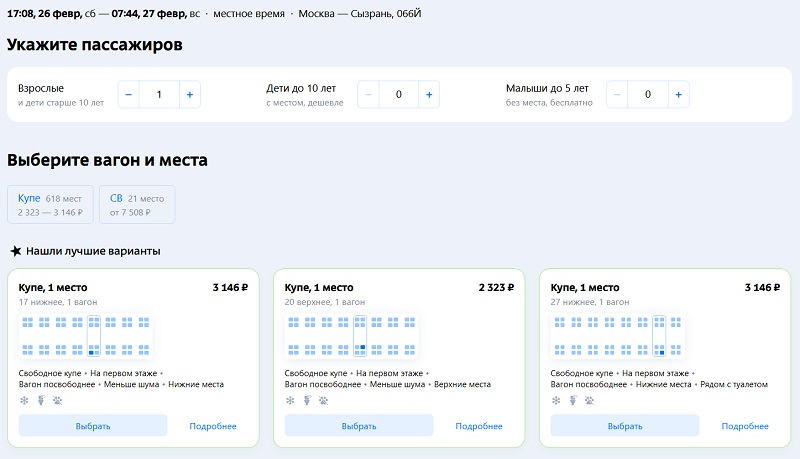Switch to the СВ carriage type tab
Screen dimensions: 800x459
[x=137, y=205]
